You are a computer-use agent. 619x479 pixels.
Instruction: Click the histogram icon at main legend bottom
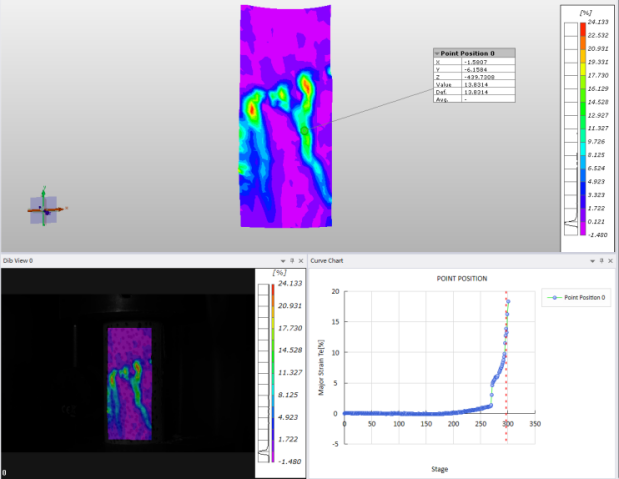coord(572,222)
